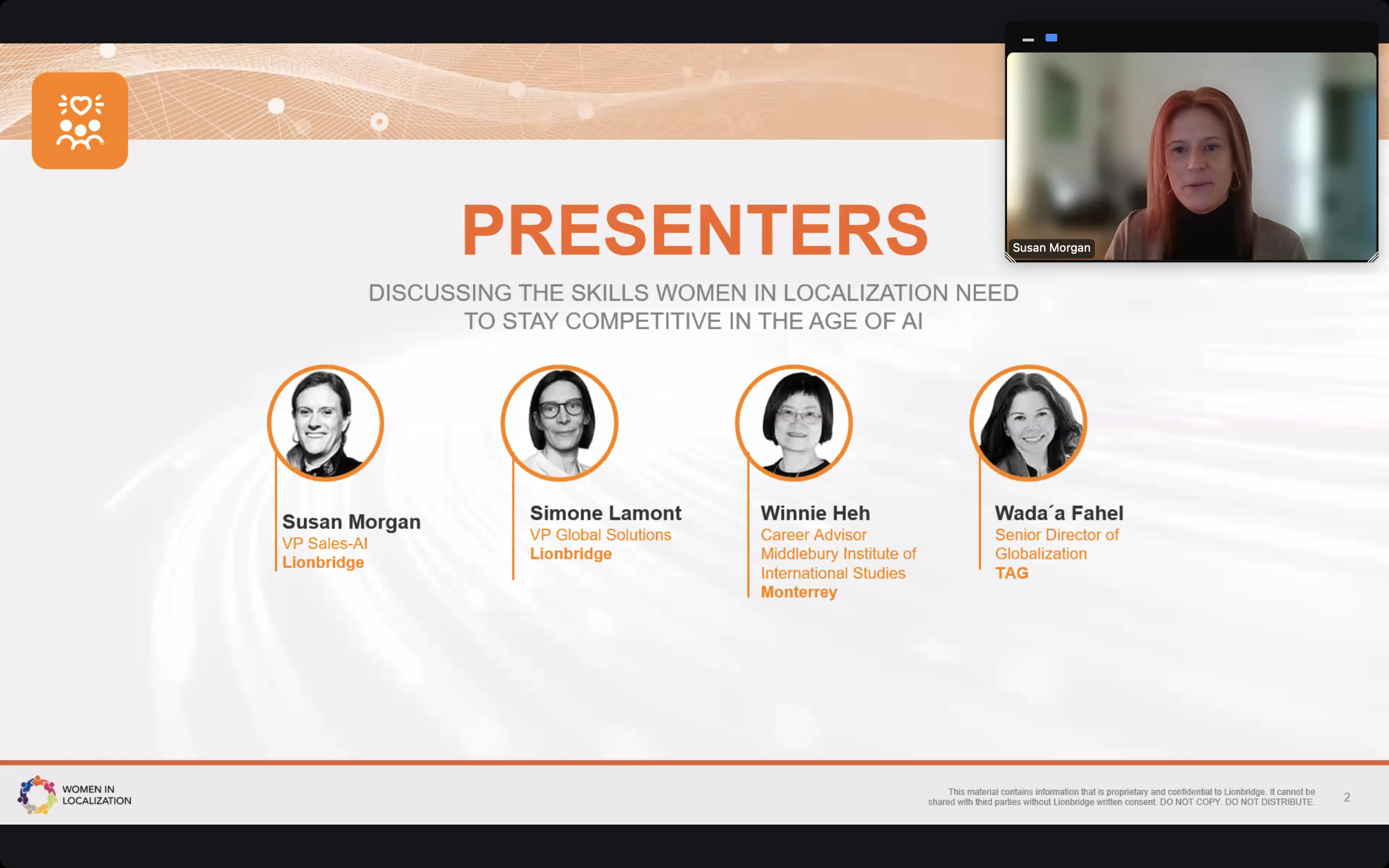
Task: Click the bottom-right resize handle of video panel
Action: pyautogui.click(x=1373, y=258)
